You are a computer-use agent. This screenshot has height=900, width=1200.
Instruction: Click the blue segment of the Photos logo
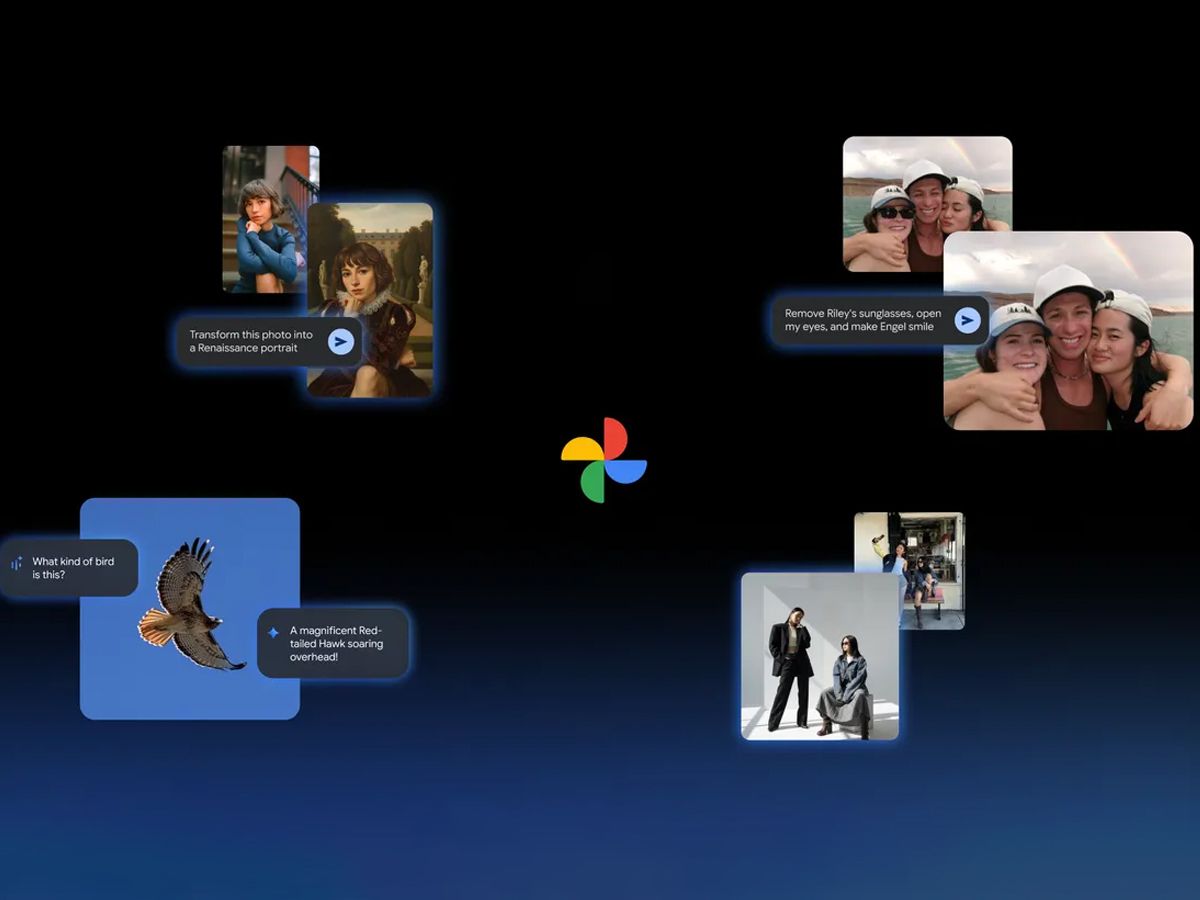point(627,472)
